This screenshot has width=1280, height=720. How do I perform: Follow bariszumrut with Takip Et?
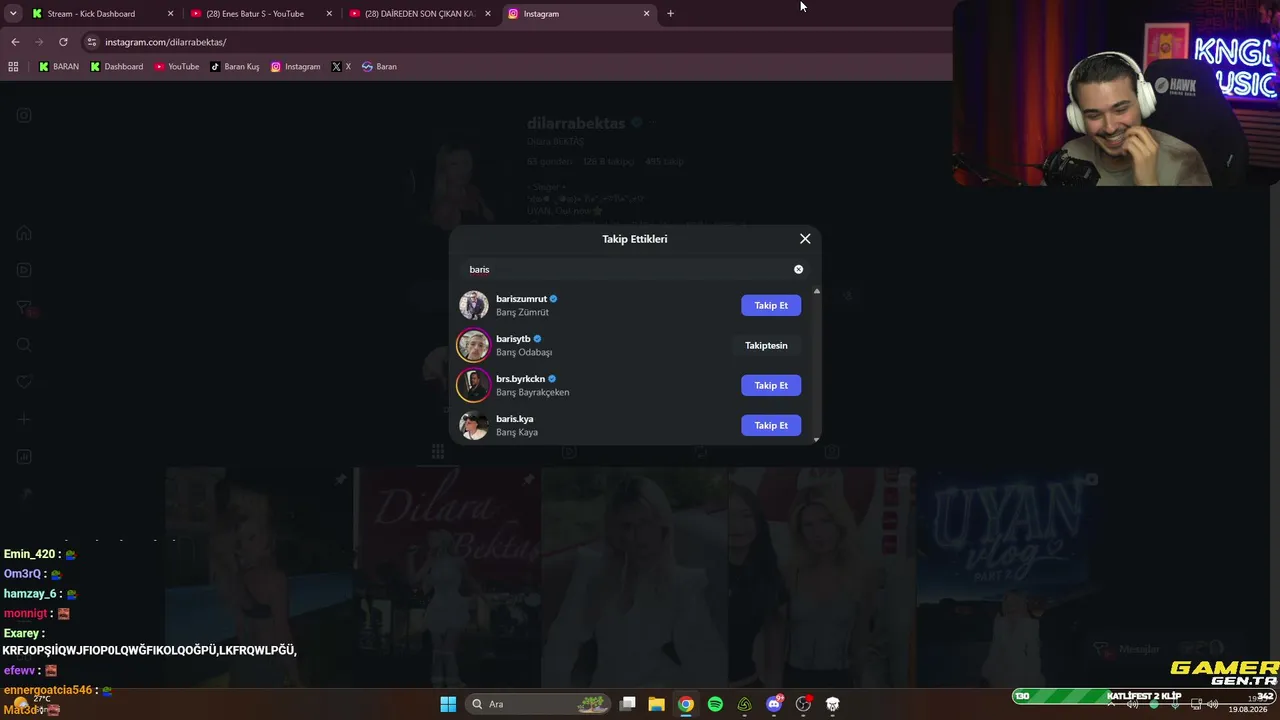[x=771, y=305]
